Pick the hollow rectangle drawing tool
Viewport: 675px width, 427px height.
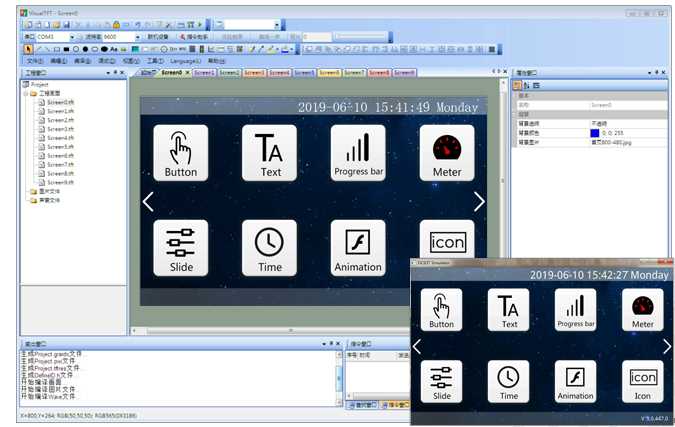(57, 49)
